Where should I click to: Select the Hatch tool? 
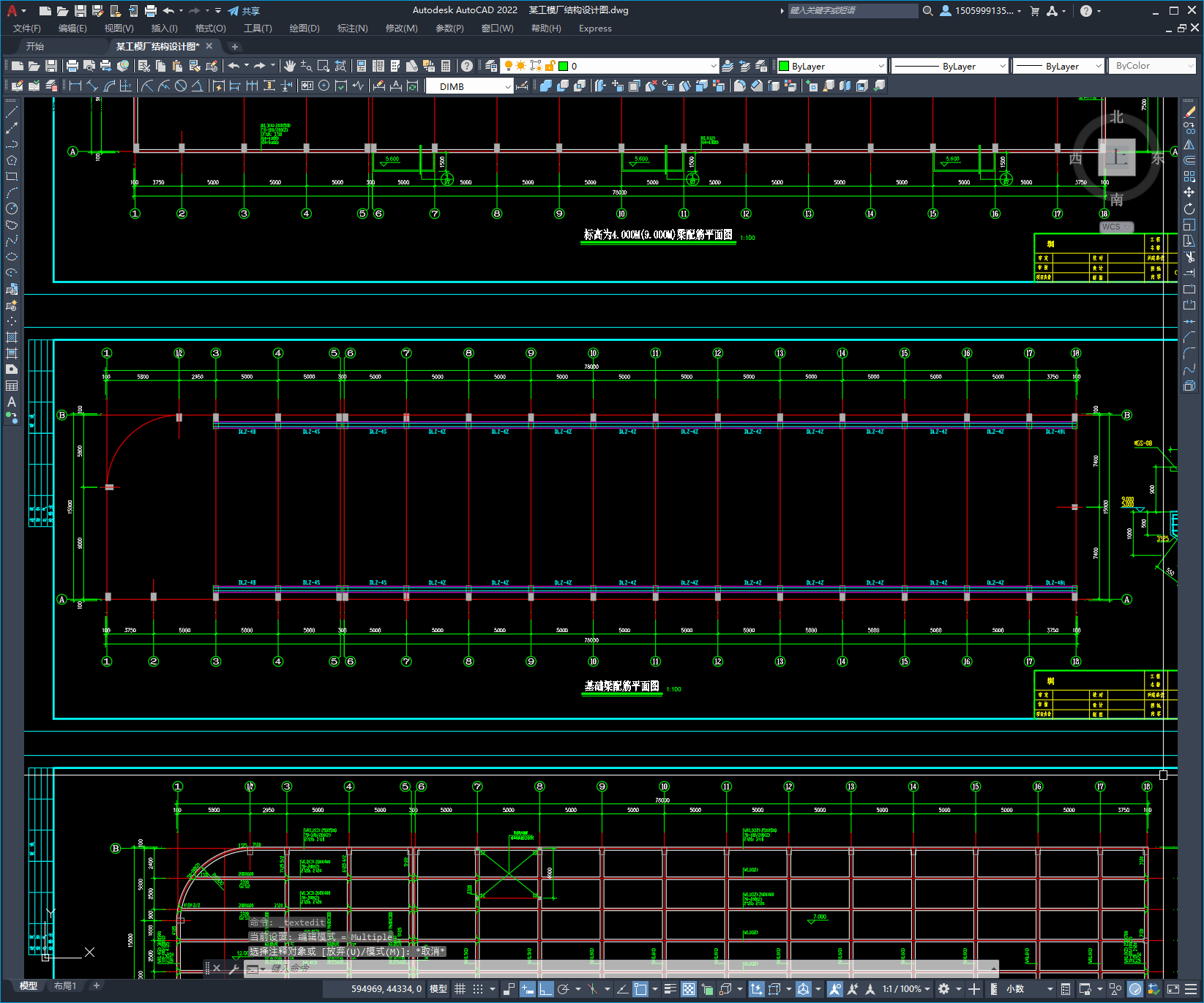(12, 337)
